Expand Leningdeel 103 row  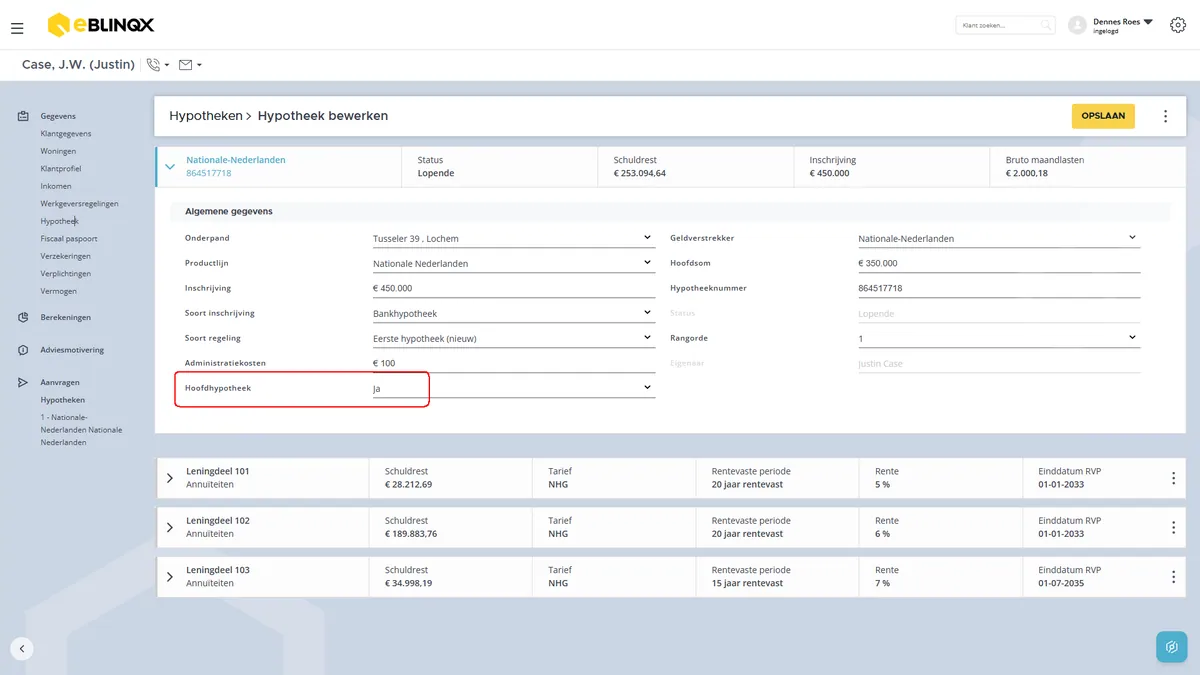[x=170, y=577]
